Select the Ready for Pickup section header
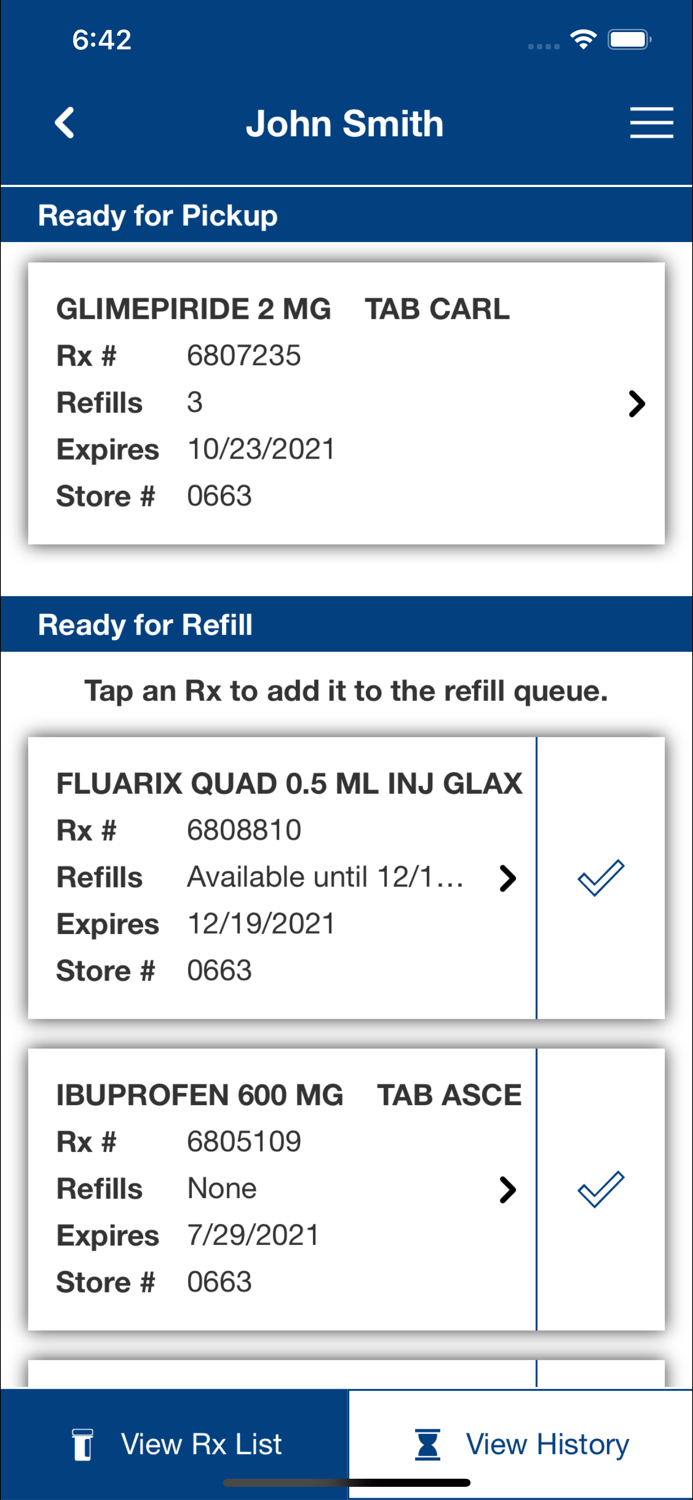Screen dimensions: 693x1500 coord(157,215)
